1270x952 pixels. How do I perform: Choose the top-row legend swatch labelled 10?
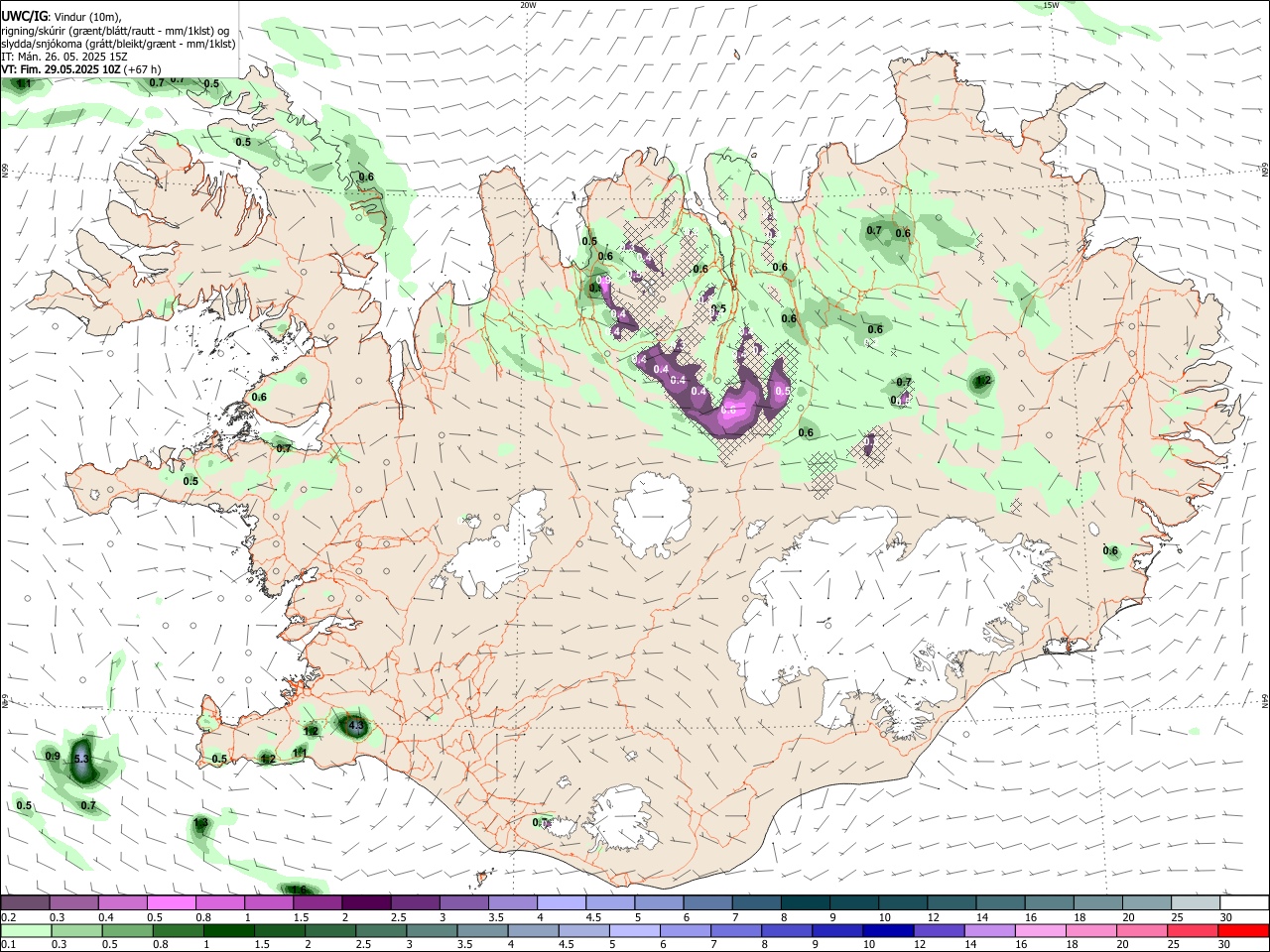903,903
